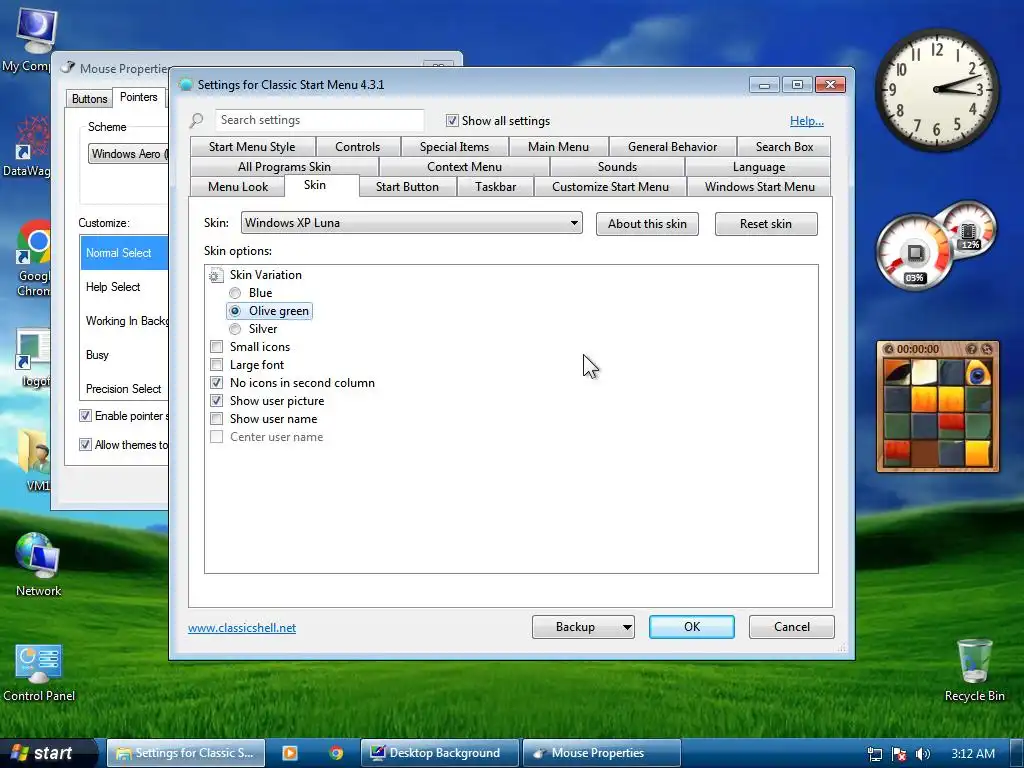Expand the Backup dropdown button
Screen dimensions: 1024x768
pyautogui.click(x=627, y=627)
